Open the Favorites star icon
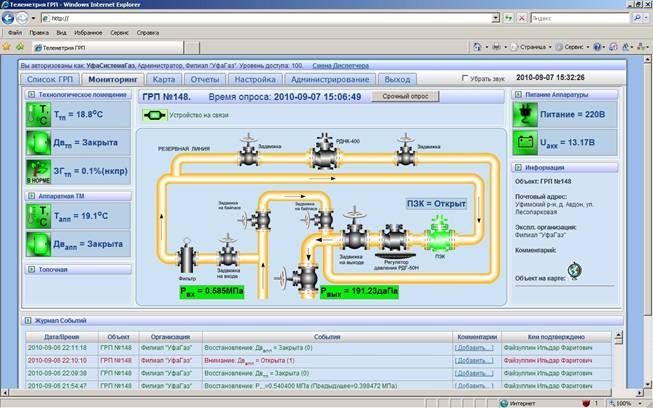This screenshot has height=408, width=653. 6,47
